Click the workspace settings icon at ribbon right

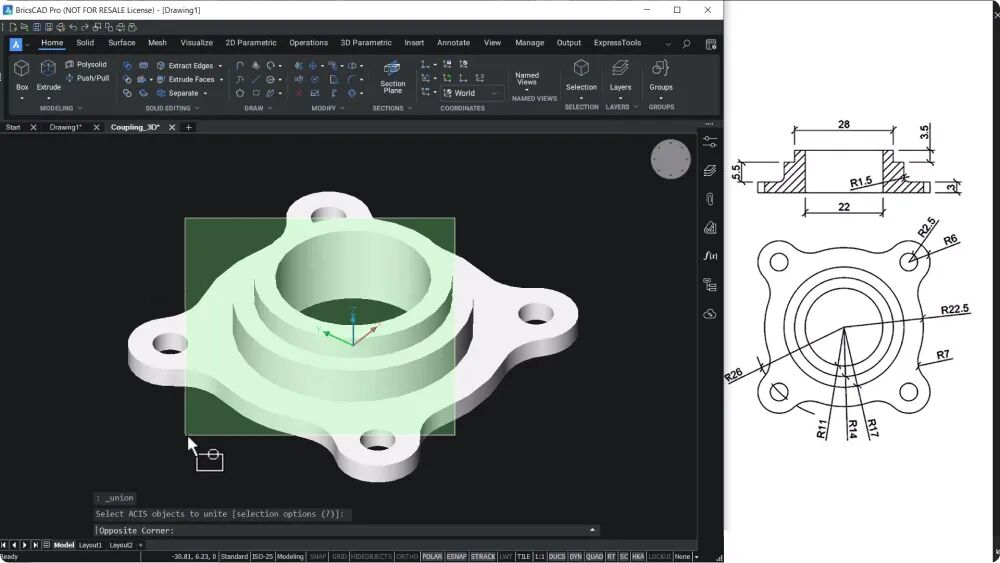[710, 44]
